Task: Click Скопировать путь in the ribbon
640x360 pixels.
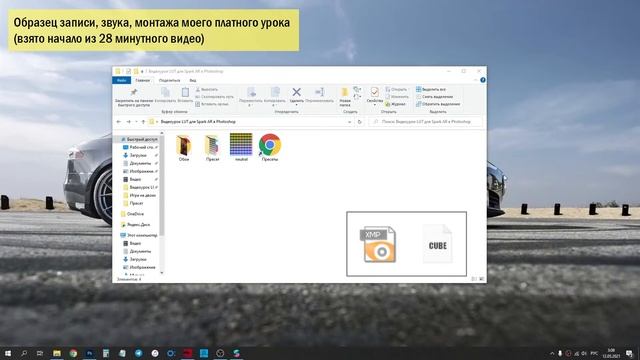Action: pyautogui.click(x=215, y=97)
